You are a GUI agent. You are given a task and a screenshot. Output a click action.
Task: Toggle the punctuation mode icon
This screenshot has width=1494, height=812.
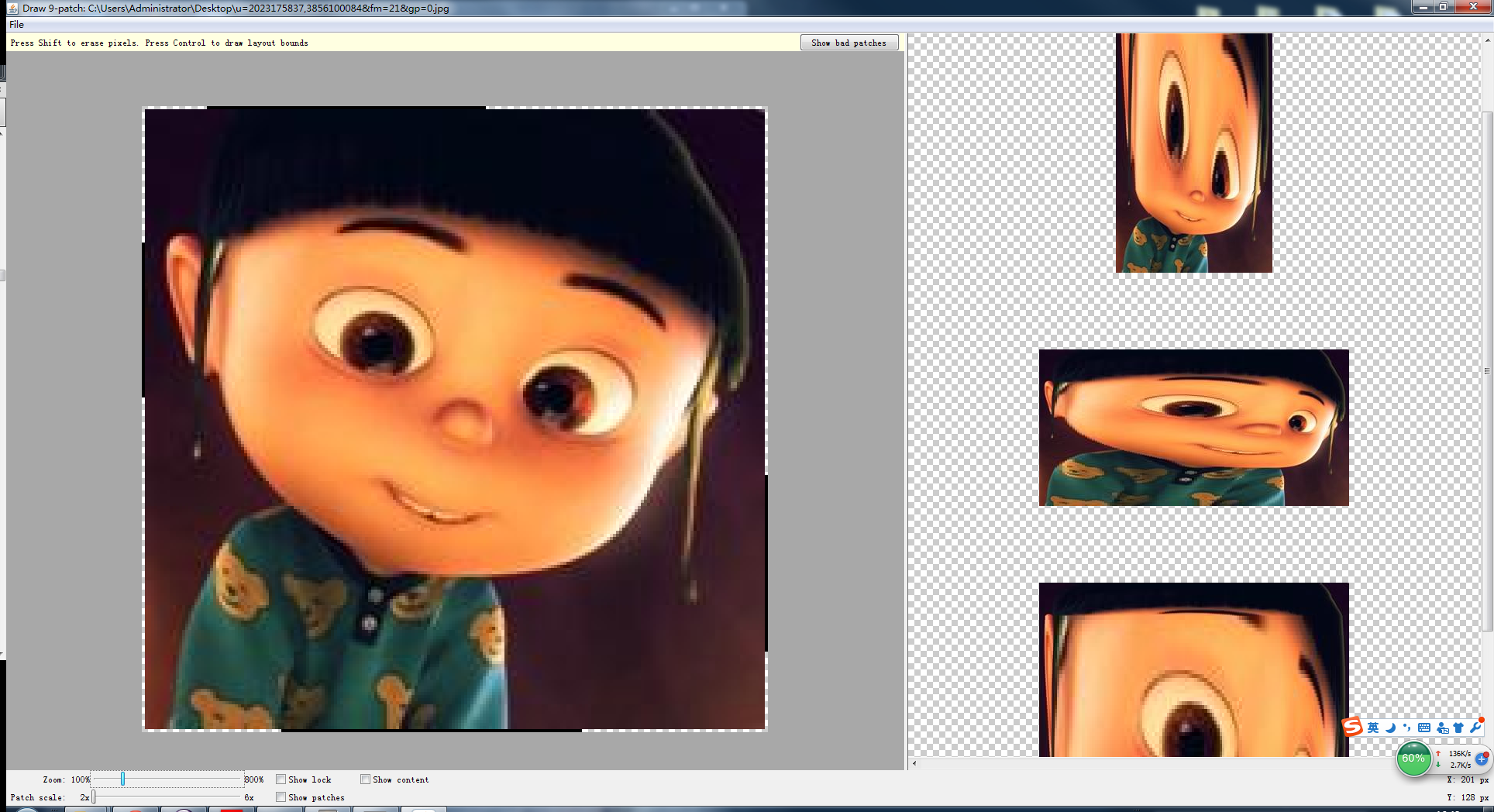1406,728
